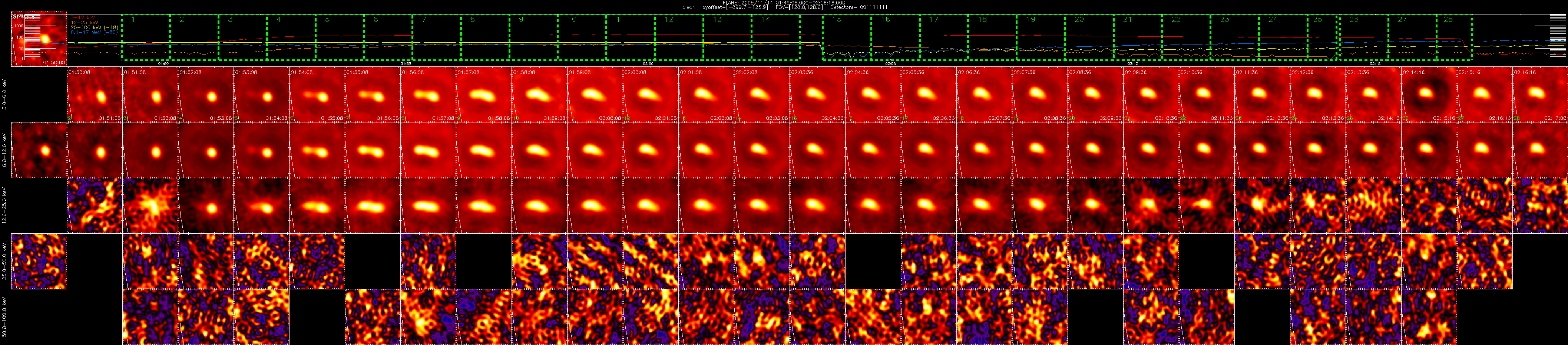Select interval 19 box in the light curve

1041,37
